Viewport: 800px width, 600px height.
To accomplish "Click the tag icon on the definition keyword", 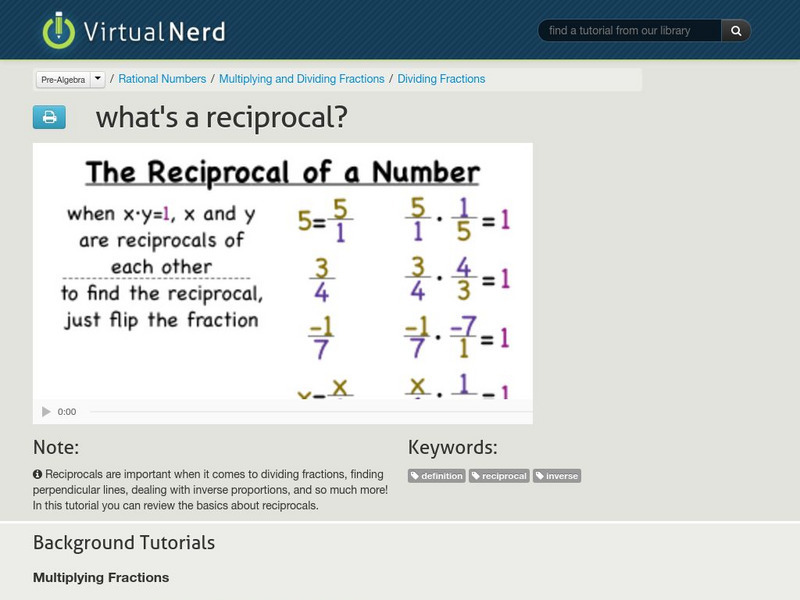I will [x=417, y=476].
